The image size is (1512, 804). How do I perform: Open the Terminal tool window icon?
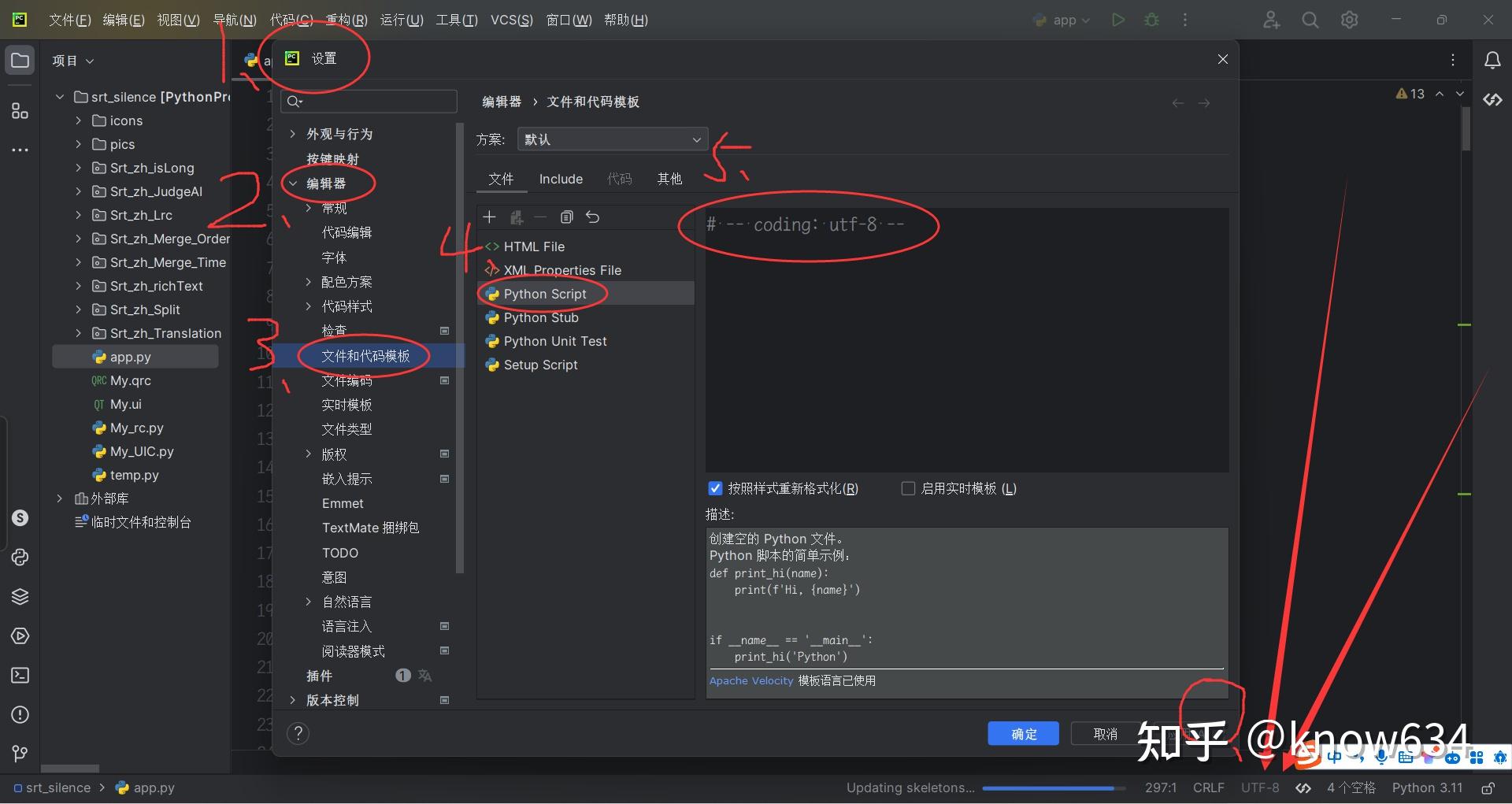click(20, 675)
